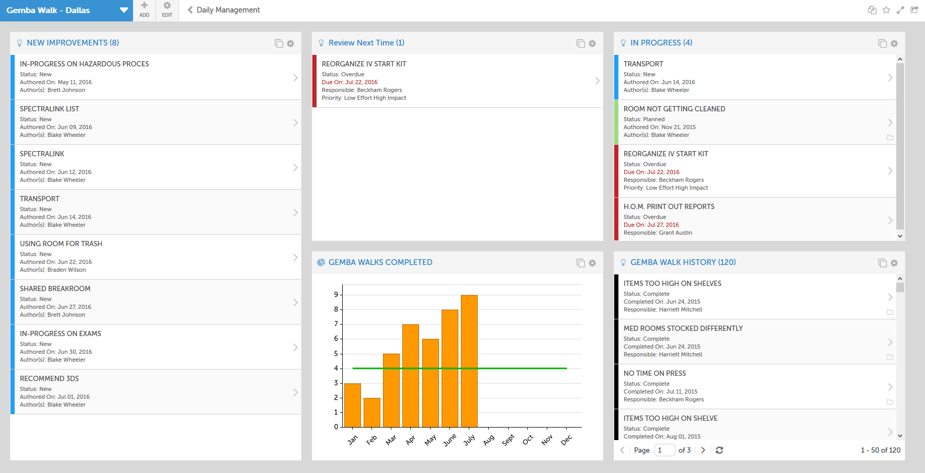The height and width of the screenshot is (473, 925).
Task: Click the Apr bar in chart
Action: click(411, 376)
